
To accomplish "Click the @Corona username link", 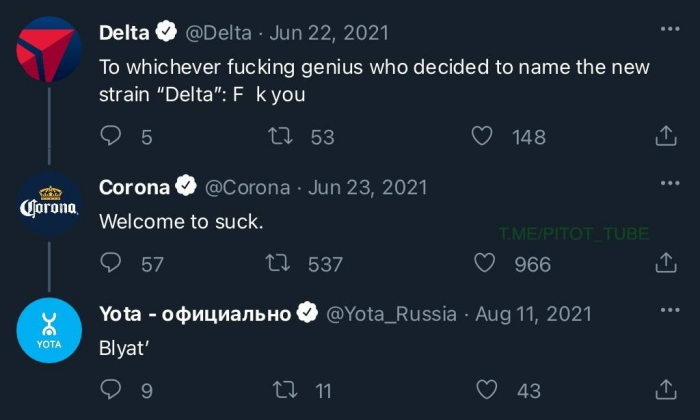I will coord(247,187).
